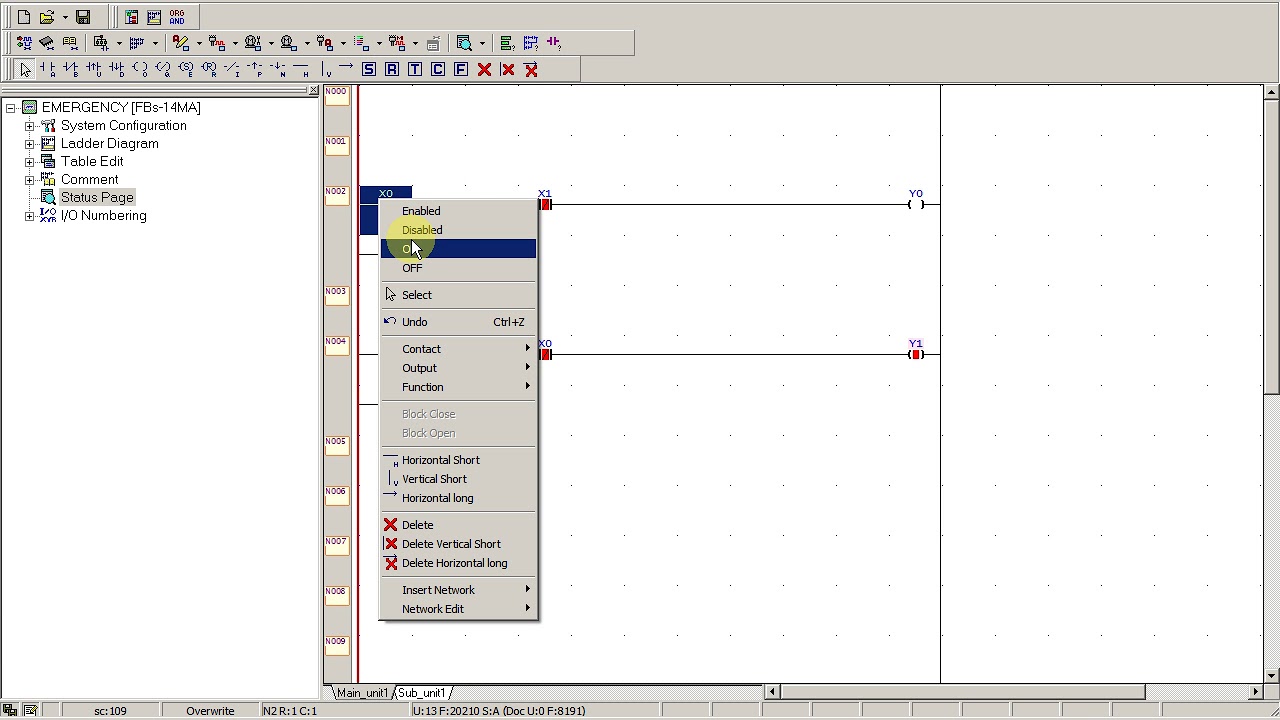Choose Delete Vertical Short menu entry

coord(458,544)
